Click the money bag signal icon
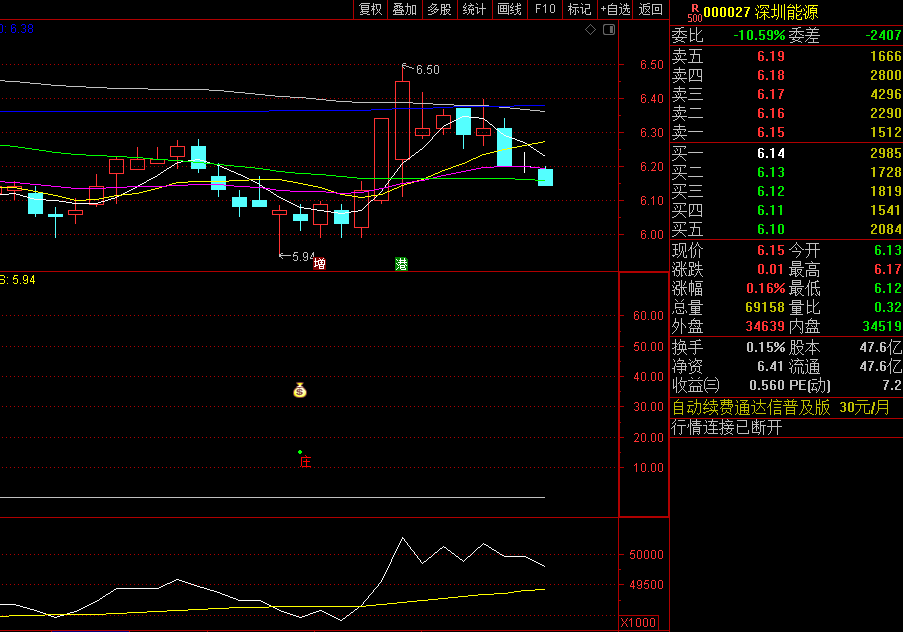903x632 pixels. pyautogui.click(x=299, y=390)
